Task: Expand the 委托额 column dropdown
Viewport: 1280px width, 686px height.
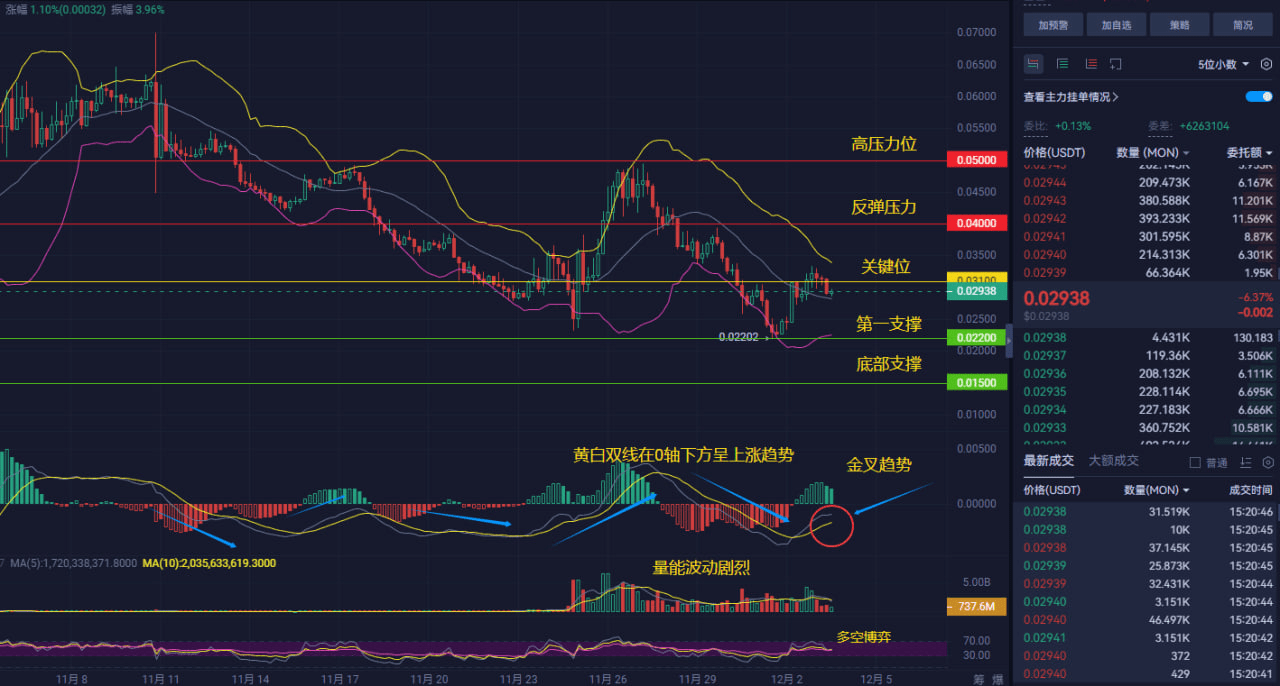Action: 1249,153
